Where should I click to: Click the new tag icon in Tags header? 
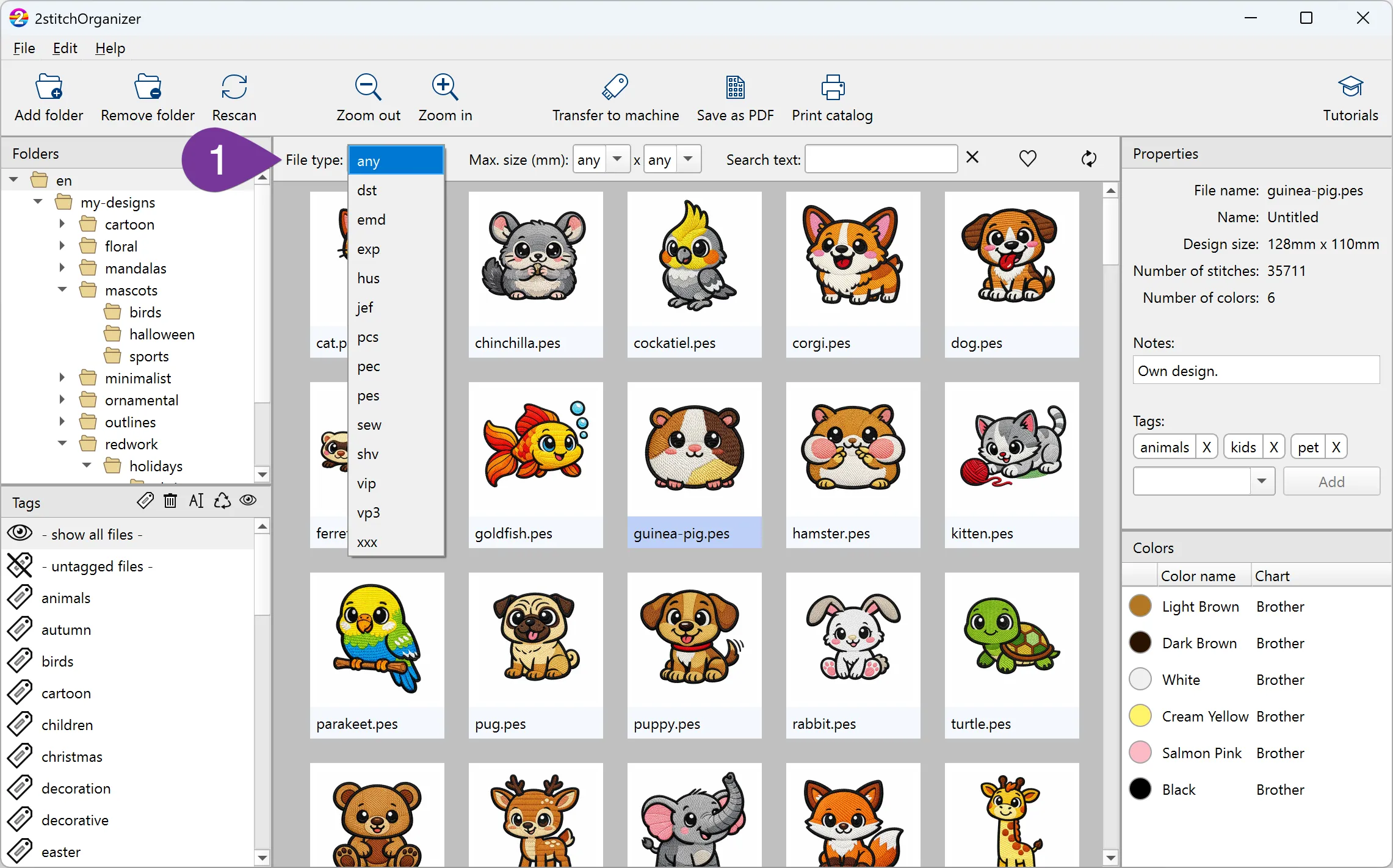pos(145,501)
